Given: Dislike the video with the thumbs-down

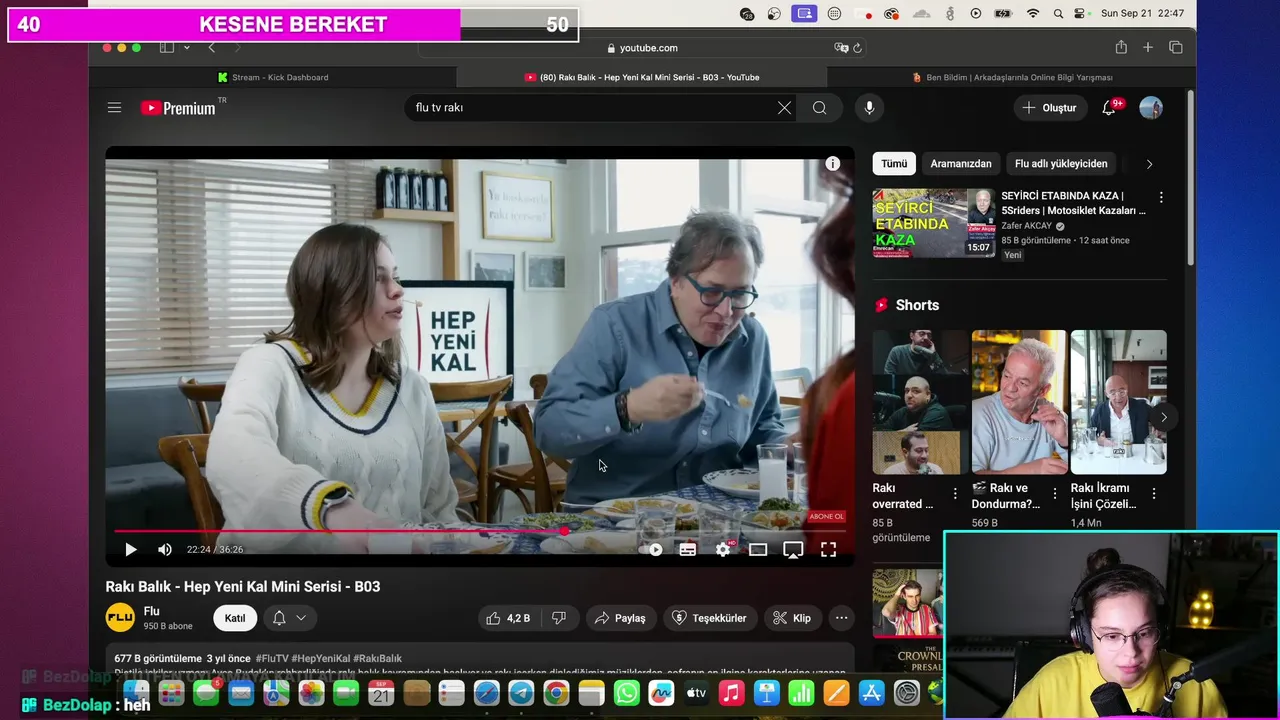Looking at the screenshot, I should point(559,618).
